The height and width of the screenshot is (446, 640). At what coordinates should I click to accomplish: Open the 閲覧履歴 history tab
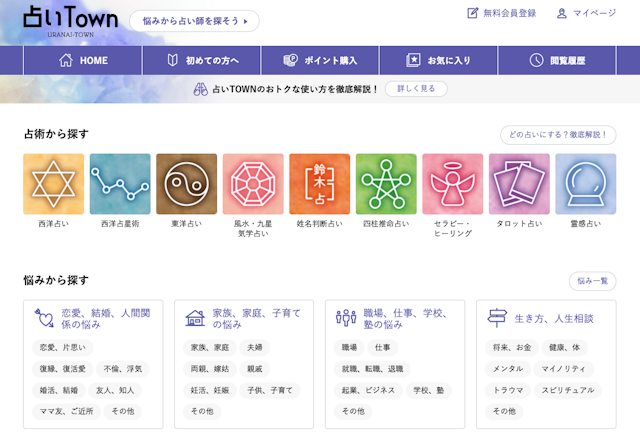(x=558, y=60)
